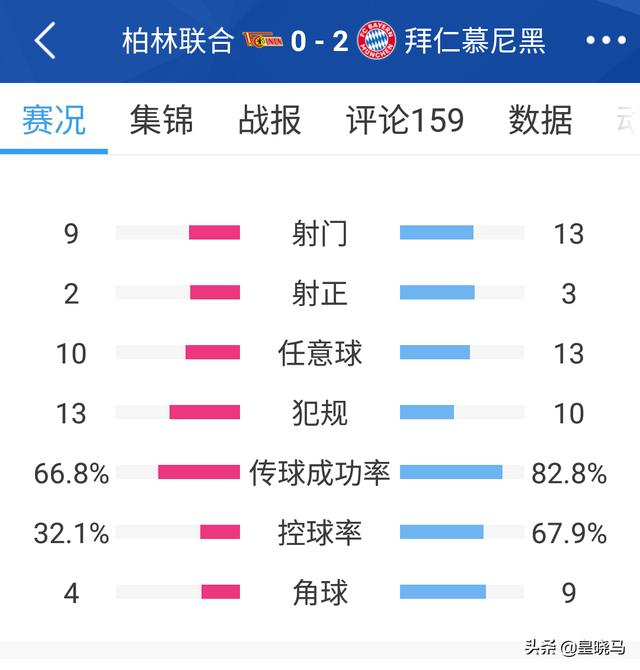
Task: Tap the pink 犯规 fouls bar
Action: (205, 412)
